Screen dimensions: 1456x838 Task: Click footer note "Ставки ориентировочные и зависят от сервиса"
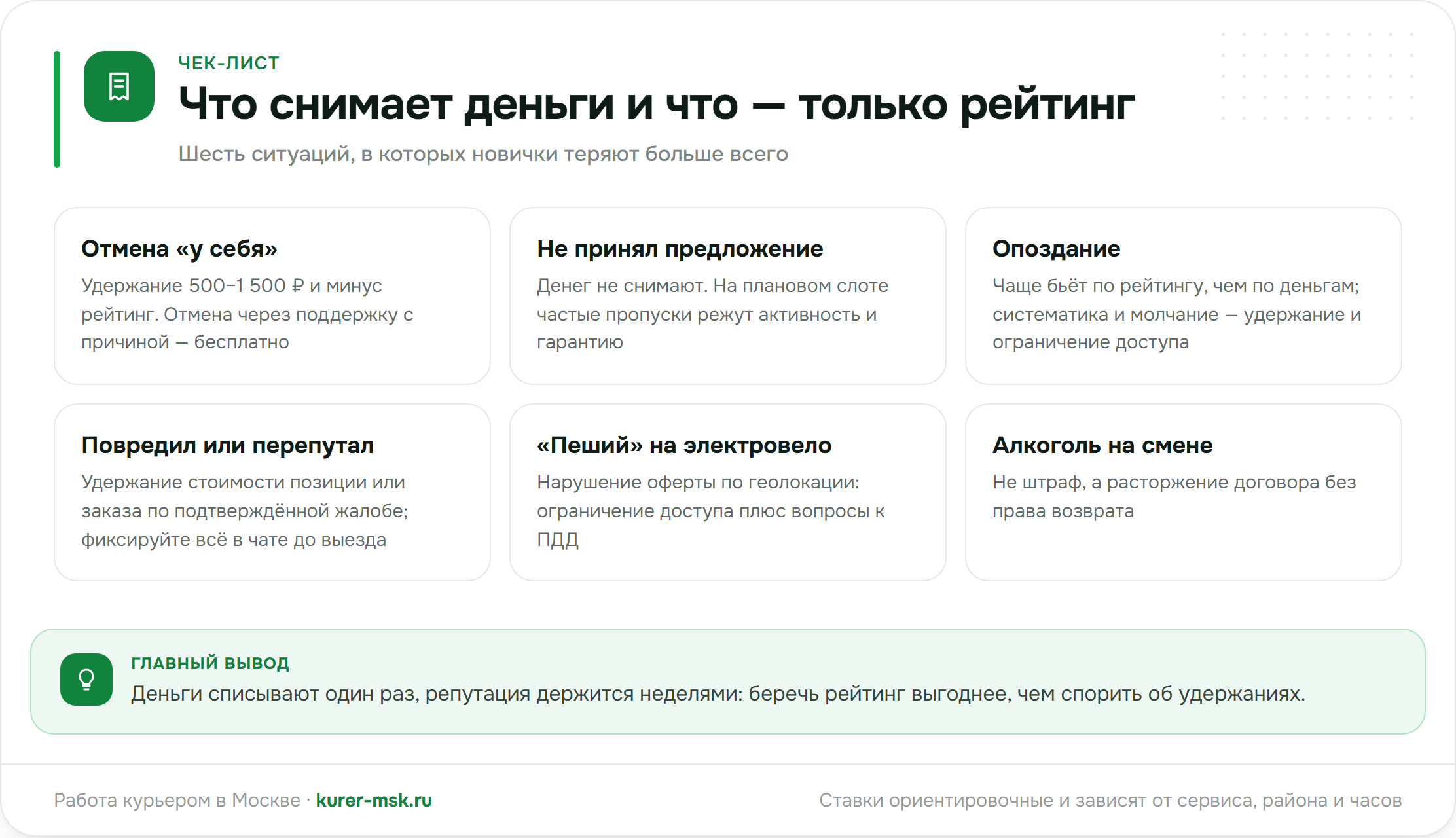(x=1038, y=800)
